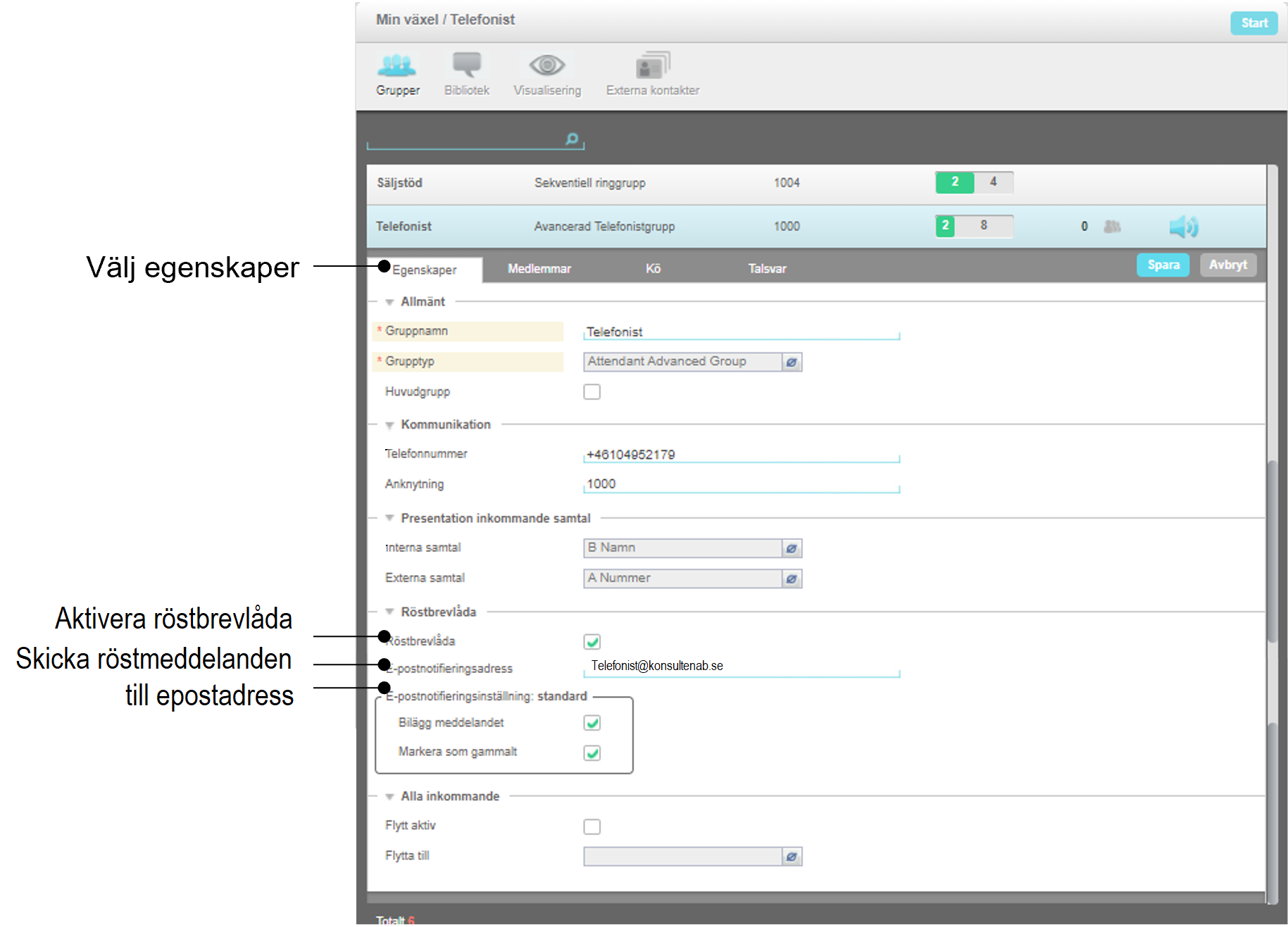This screenshot has width=1288, height=927.
Task: Click the E-postnotifieringsadress input field
Action: pos(742,667)
